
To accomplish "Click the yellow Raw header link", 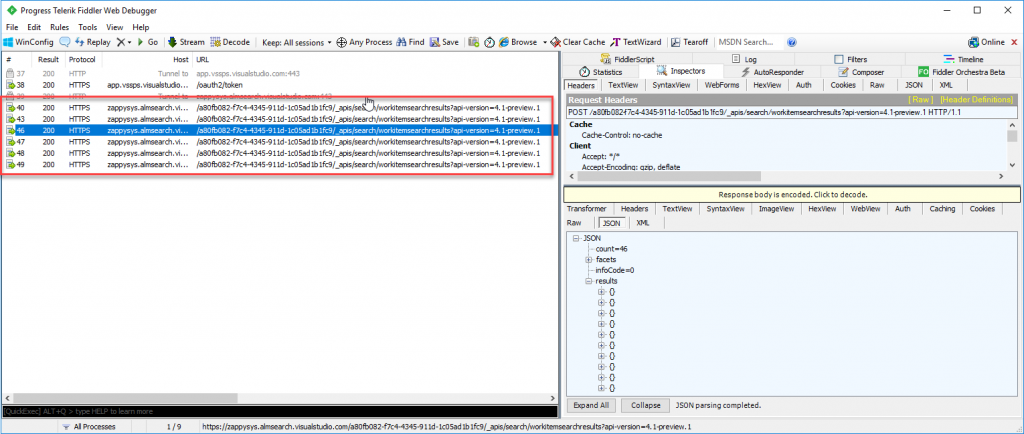I will click(921, 100).
